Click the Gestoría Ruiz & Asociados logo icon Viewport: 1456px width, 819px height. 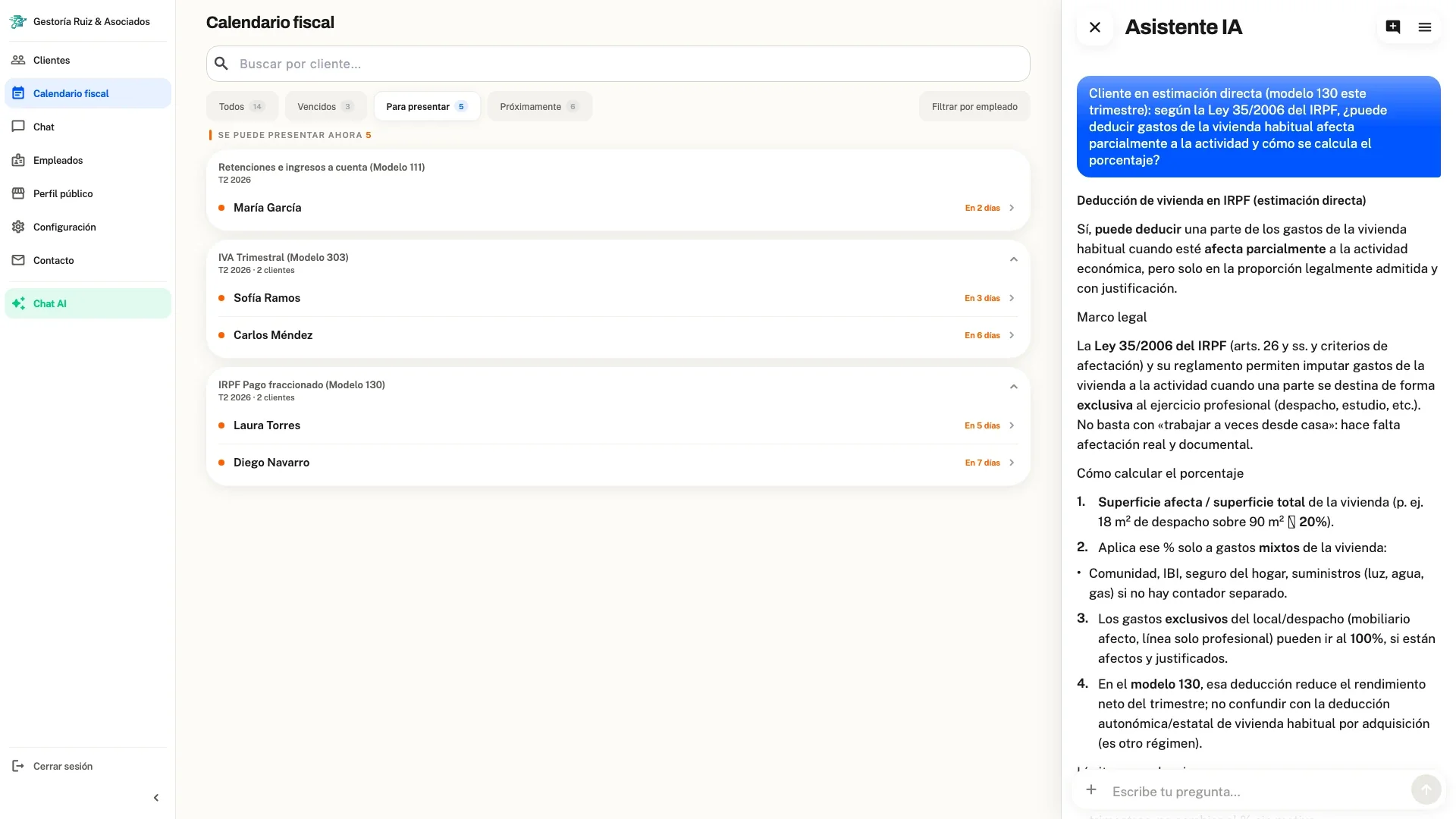click(18, 21)
